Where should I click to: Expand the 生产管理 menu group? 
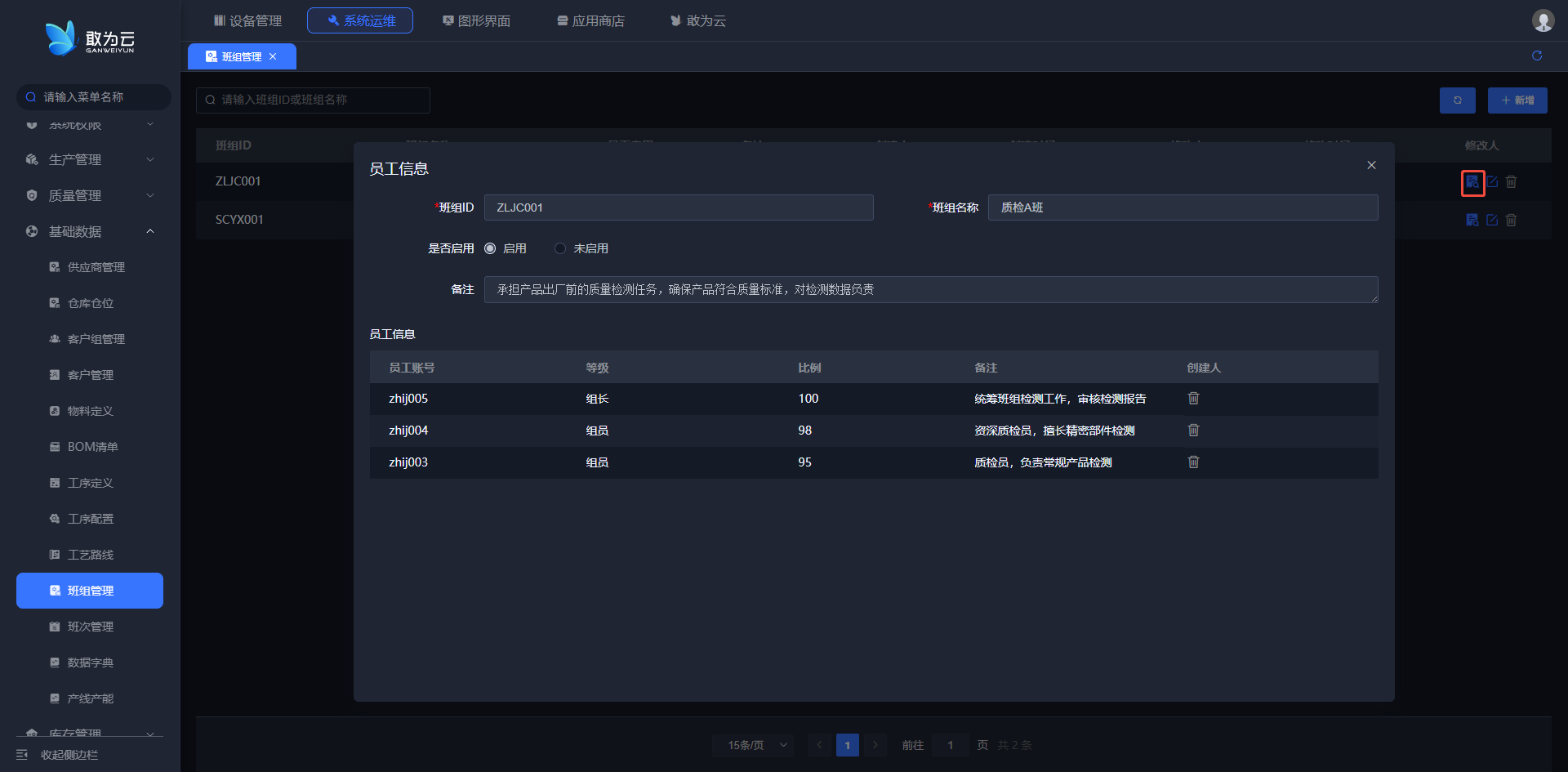click(90, 160)
